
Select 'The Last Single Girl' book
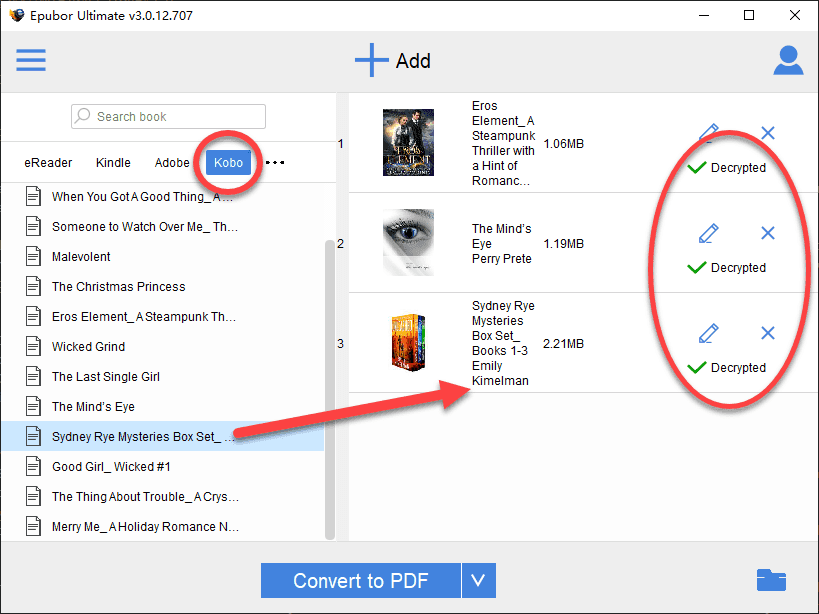[163, 376]
